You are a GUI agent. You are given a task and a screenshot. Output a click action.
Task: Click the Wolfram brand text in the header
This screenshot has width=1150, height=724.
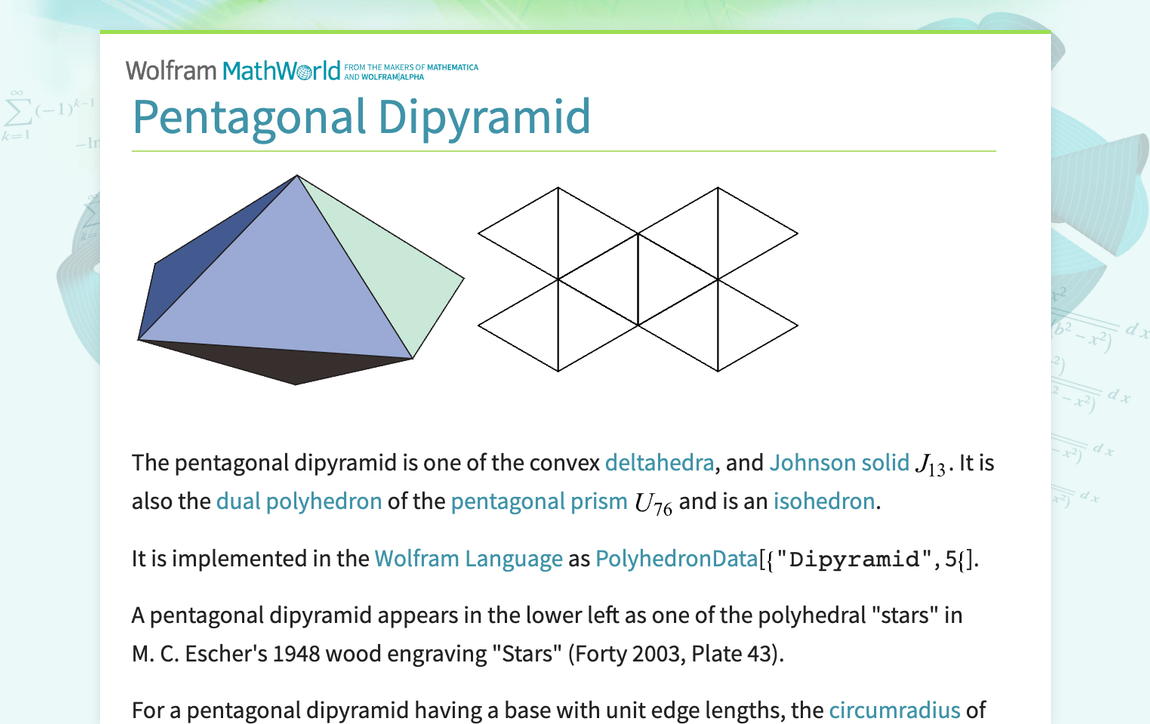pos(170,70)
